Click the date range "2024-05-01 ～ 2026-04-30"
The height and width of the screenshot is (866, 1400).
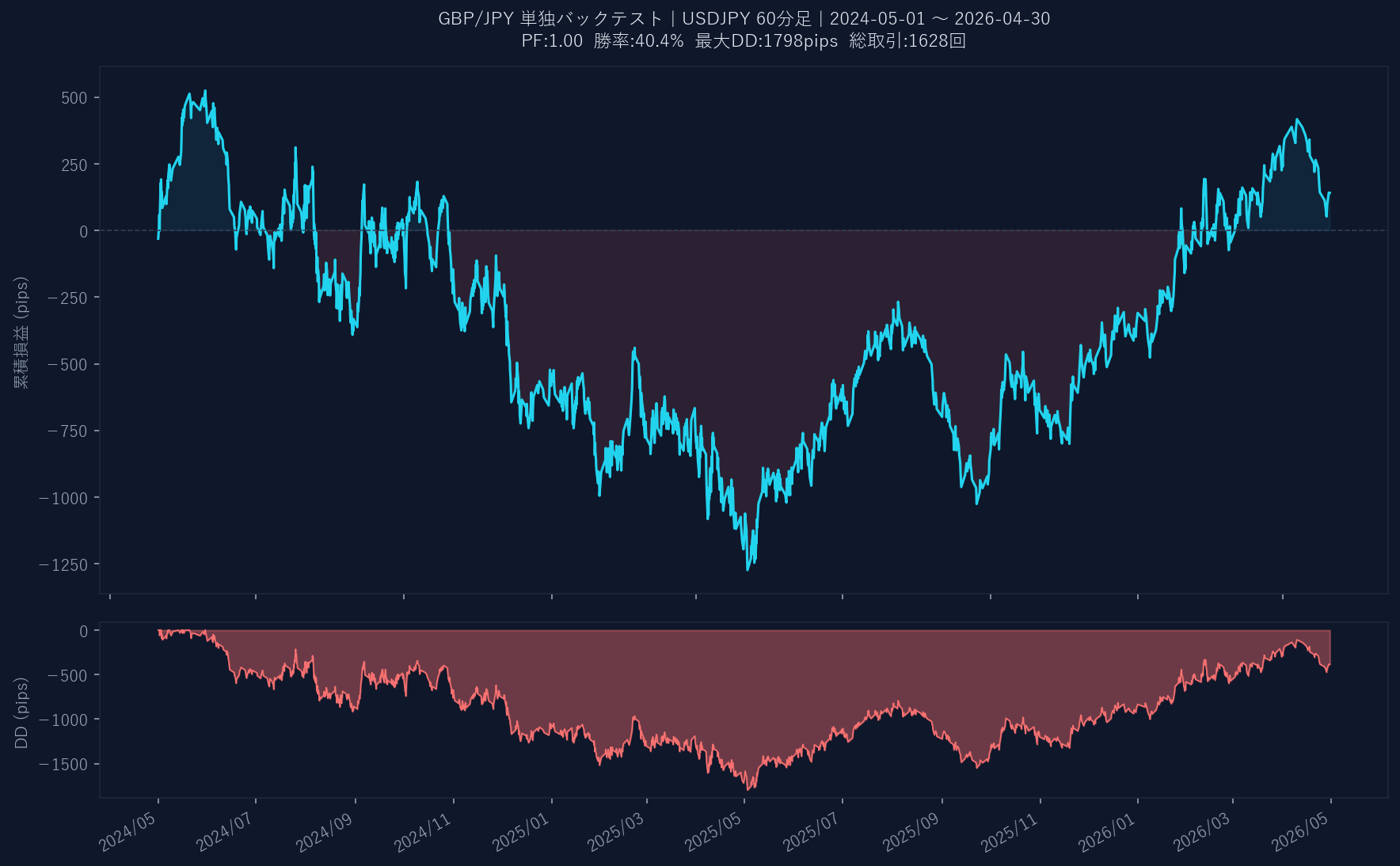pyautogui.click(x=940, y=19)
